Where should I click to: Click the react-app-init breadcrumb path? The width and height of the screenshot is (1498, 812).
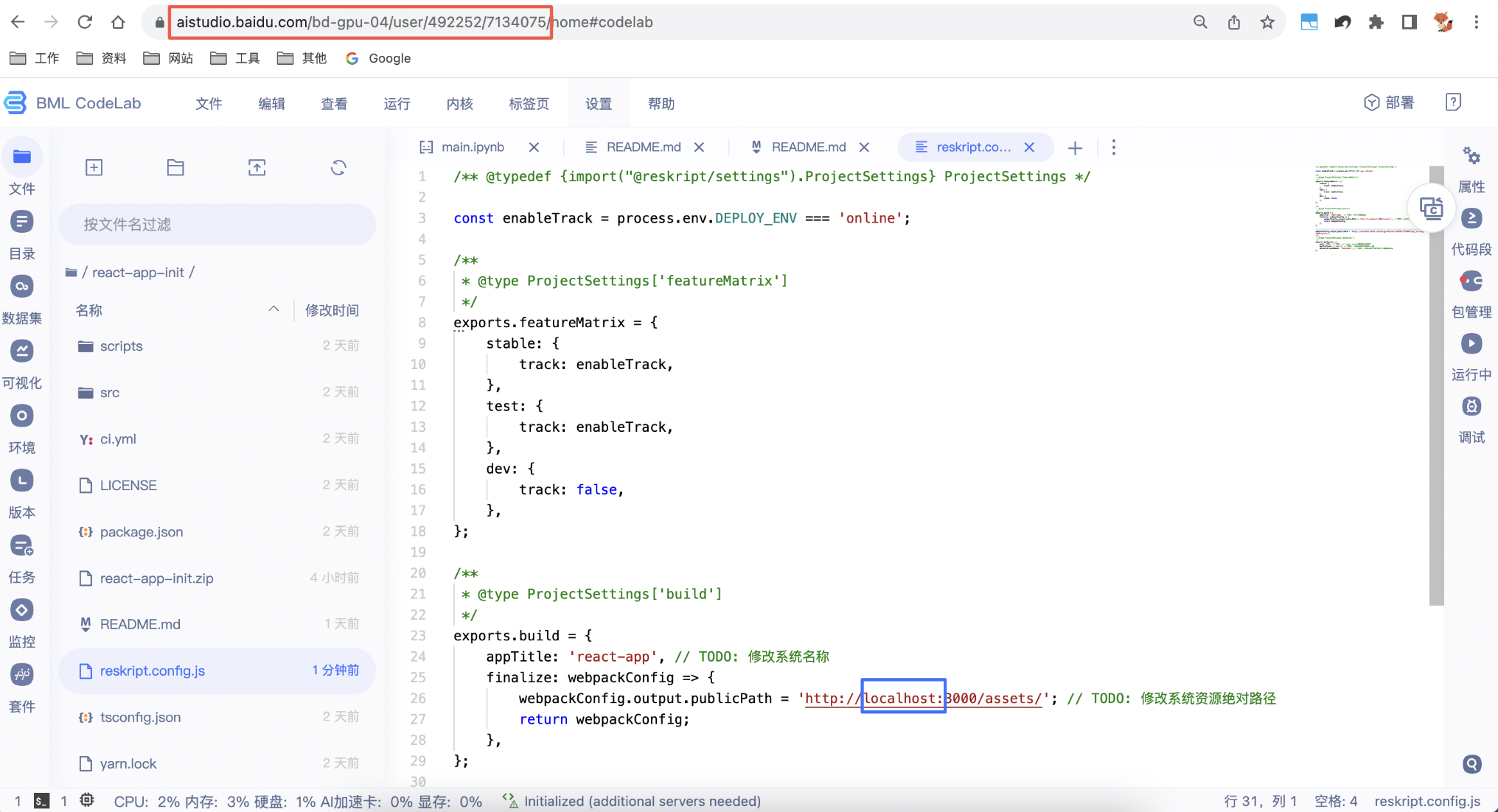pyautogui.click(x=138, y=273)
